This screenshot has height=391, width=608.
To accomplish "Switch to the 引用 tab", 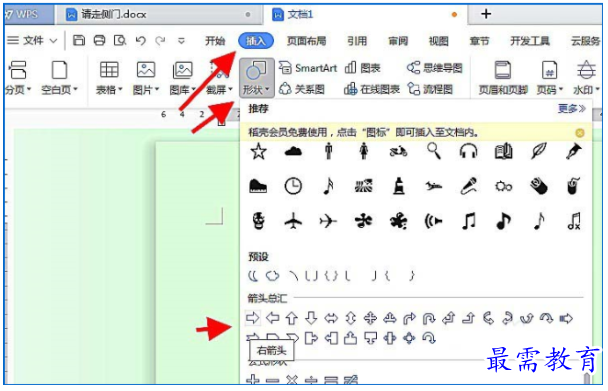I will (x=357, y=41).
